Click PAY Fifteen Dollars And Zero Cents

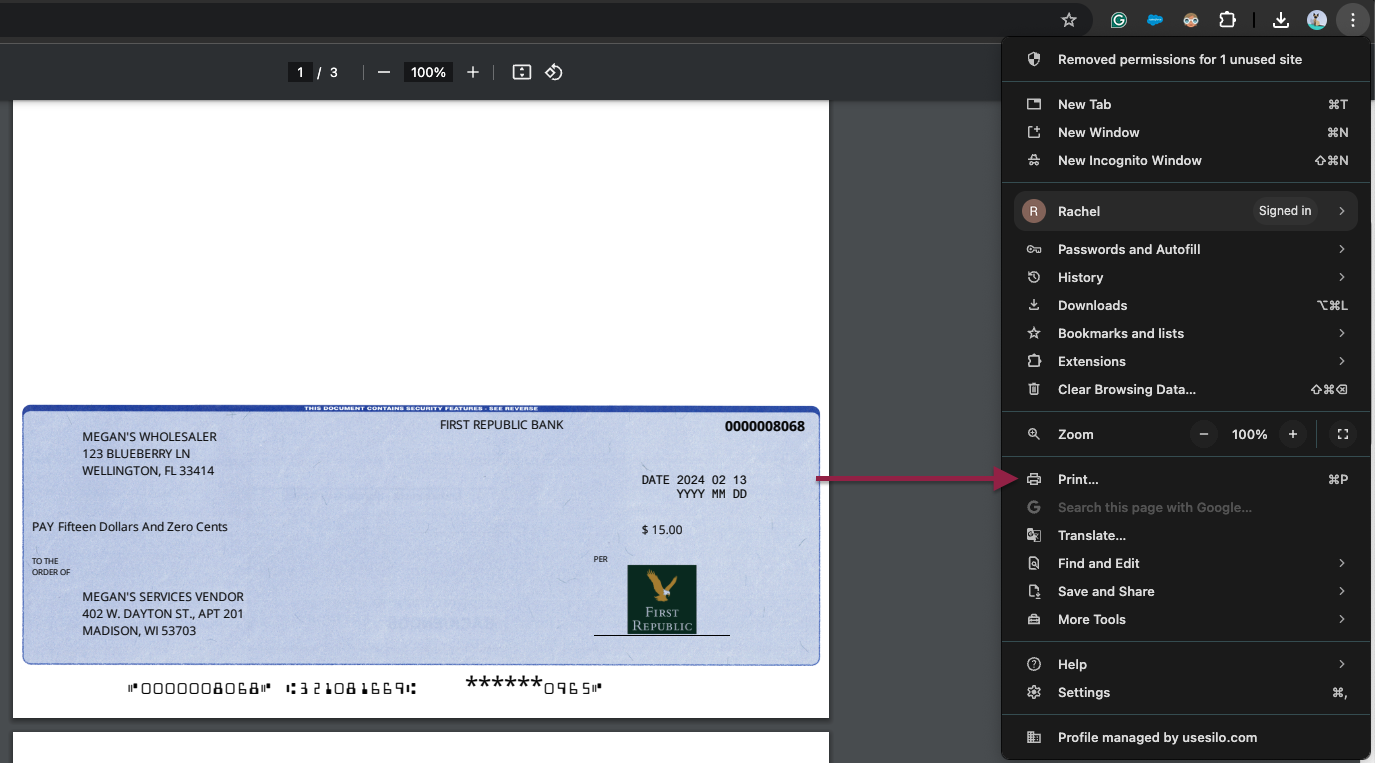(x=130, y=527)
